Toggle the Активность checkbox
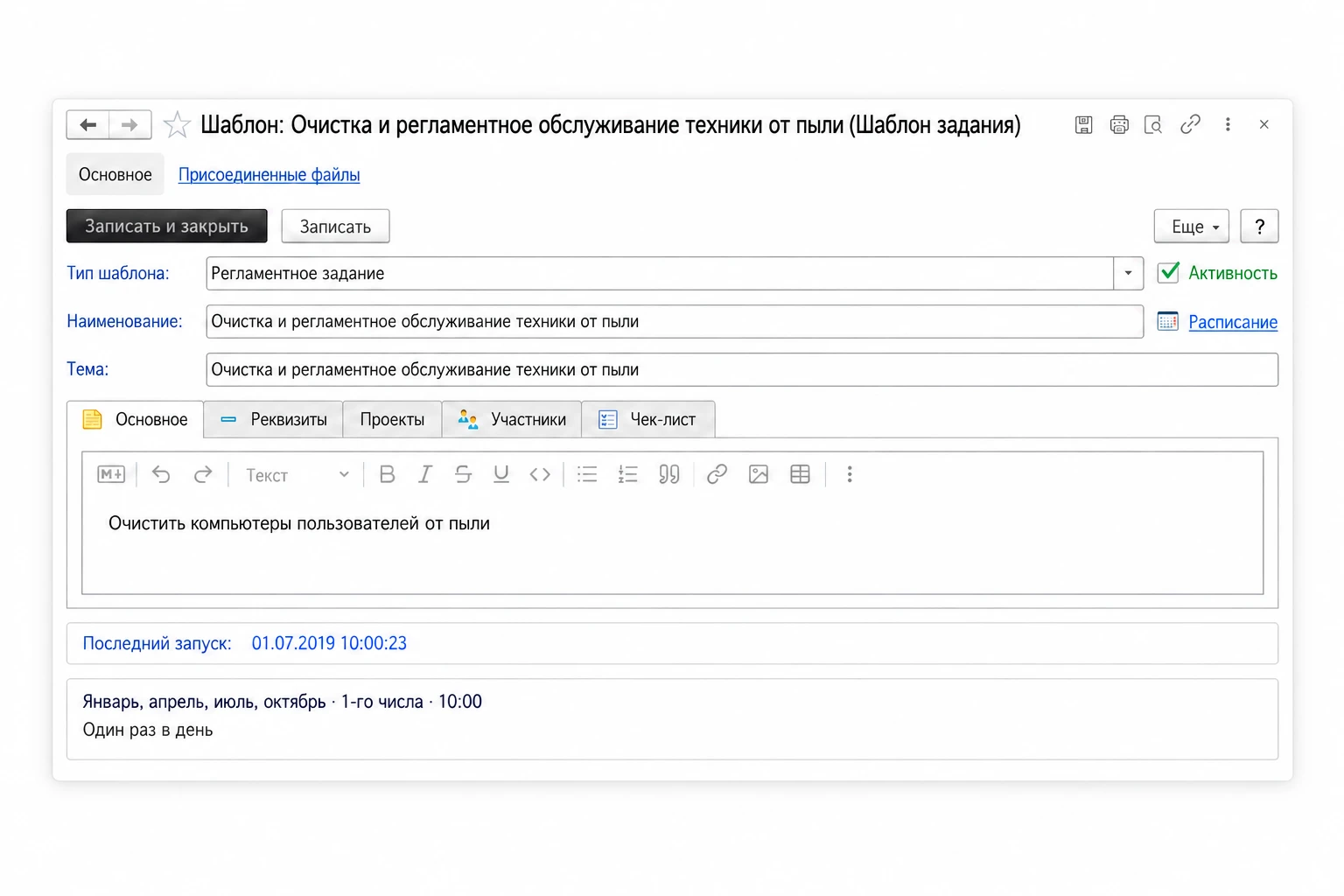The image size is (1344, 896). (1168, 272)
